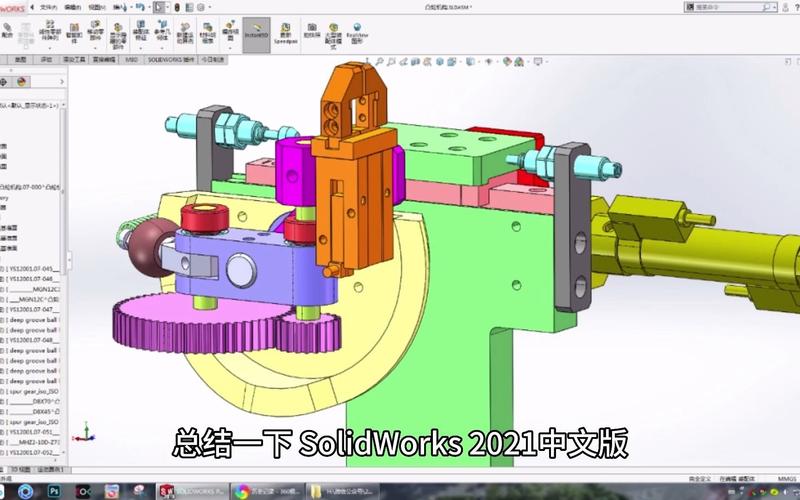
Task: Open the configuration dropdown 默认_显示状态-1
Action: 30,105
